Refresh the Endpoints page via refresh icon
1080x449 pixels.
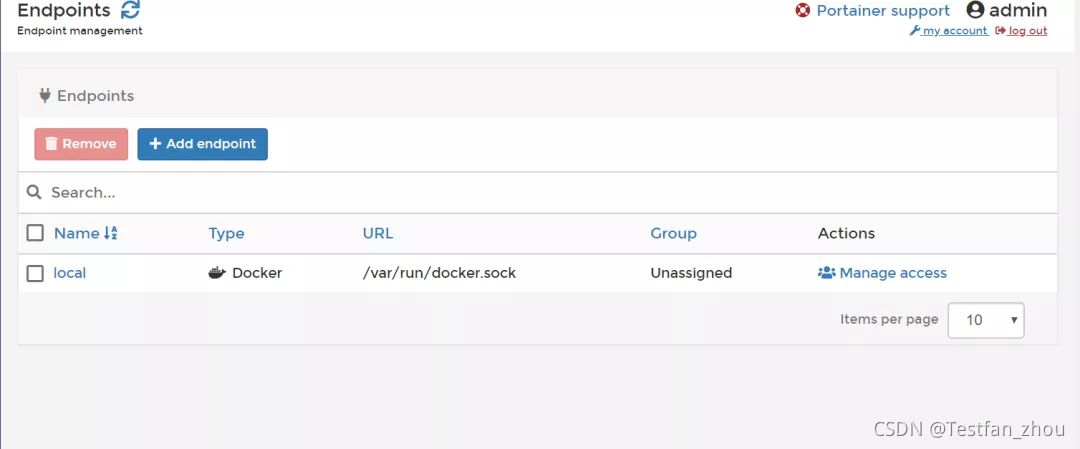129,10
